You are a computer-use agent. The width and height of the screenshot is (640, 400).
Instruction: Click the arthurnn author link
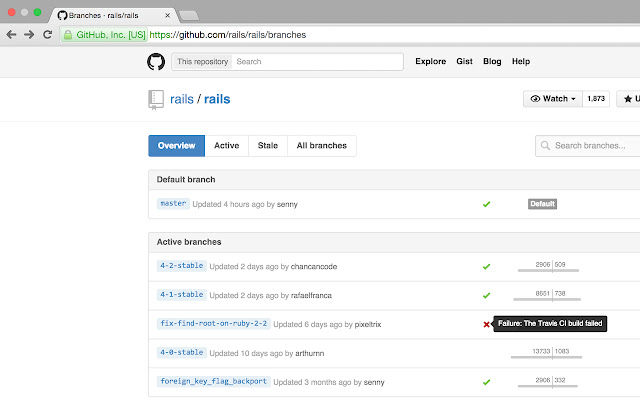tap(309, 353)
